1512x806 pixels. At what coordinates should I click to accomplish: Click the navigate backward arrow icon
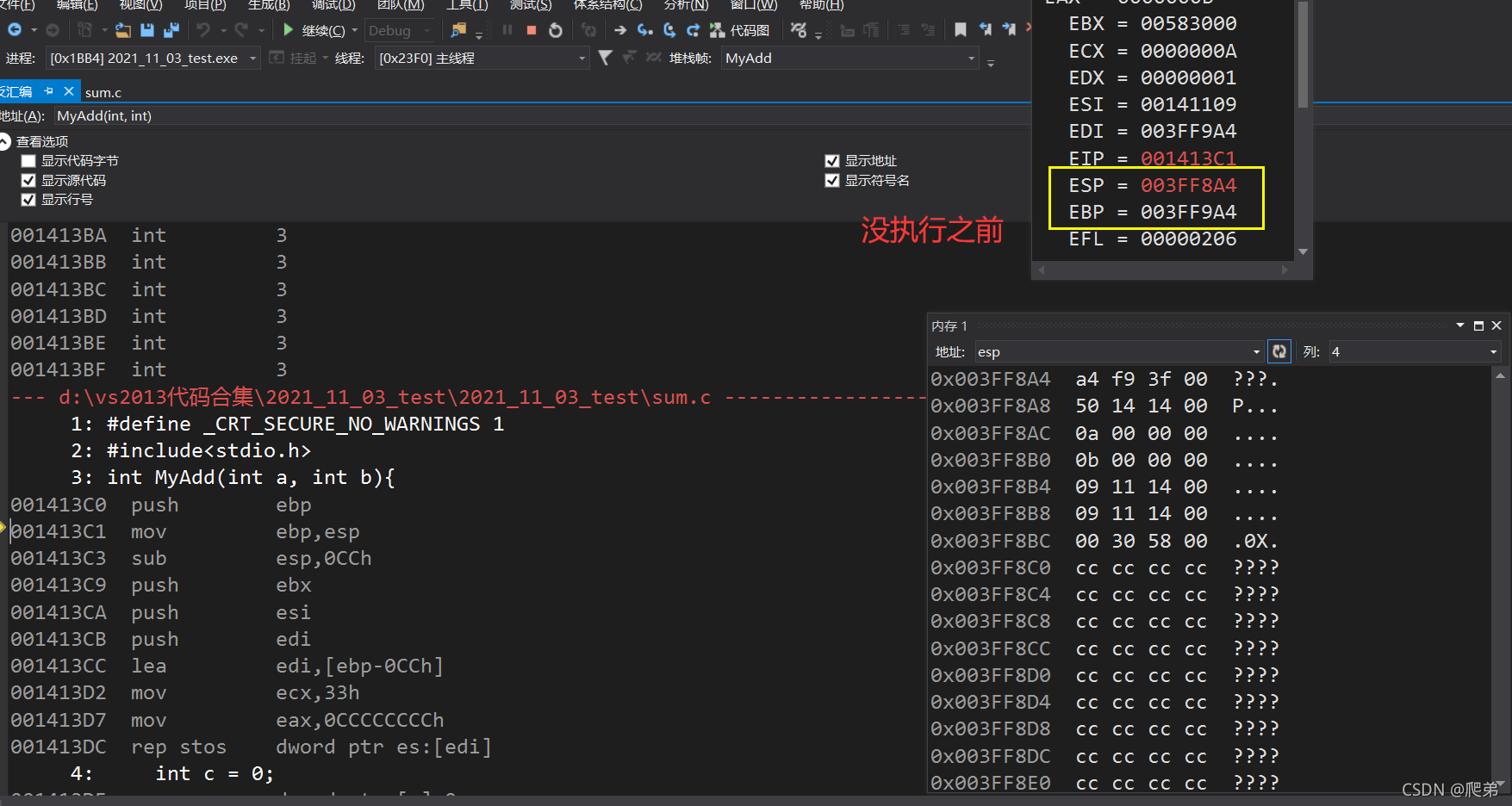coord(15,30)
